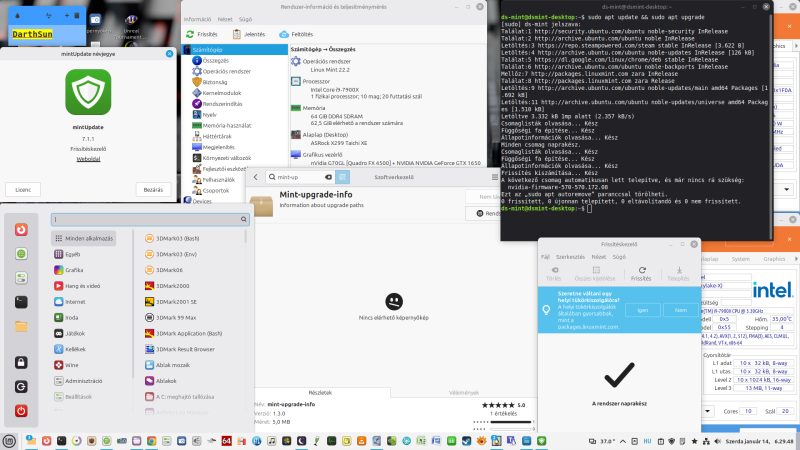800x450 pixels.
Task: Open the Weboldal link in mintUpdate dialog
Action: 88,159
